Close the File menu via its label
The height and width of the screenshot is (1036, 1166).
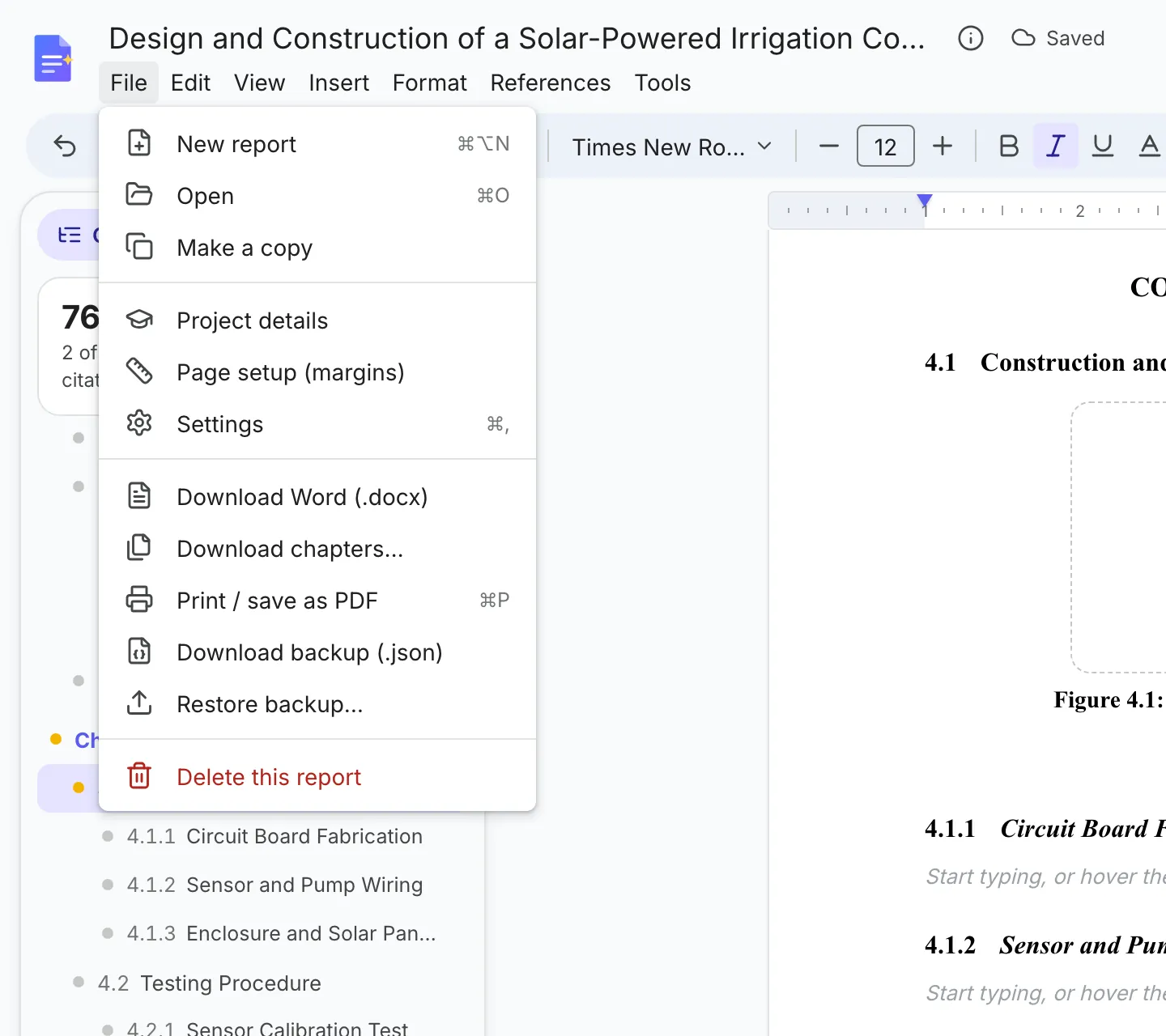click(129, 83)
